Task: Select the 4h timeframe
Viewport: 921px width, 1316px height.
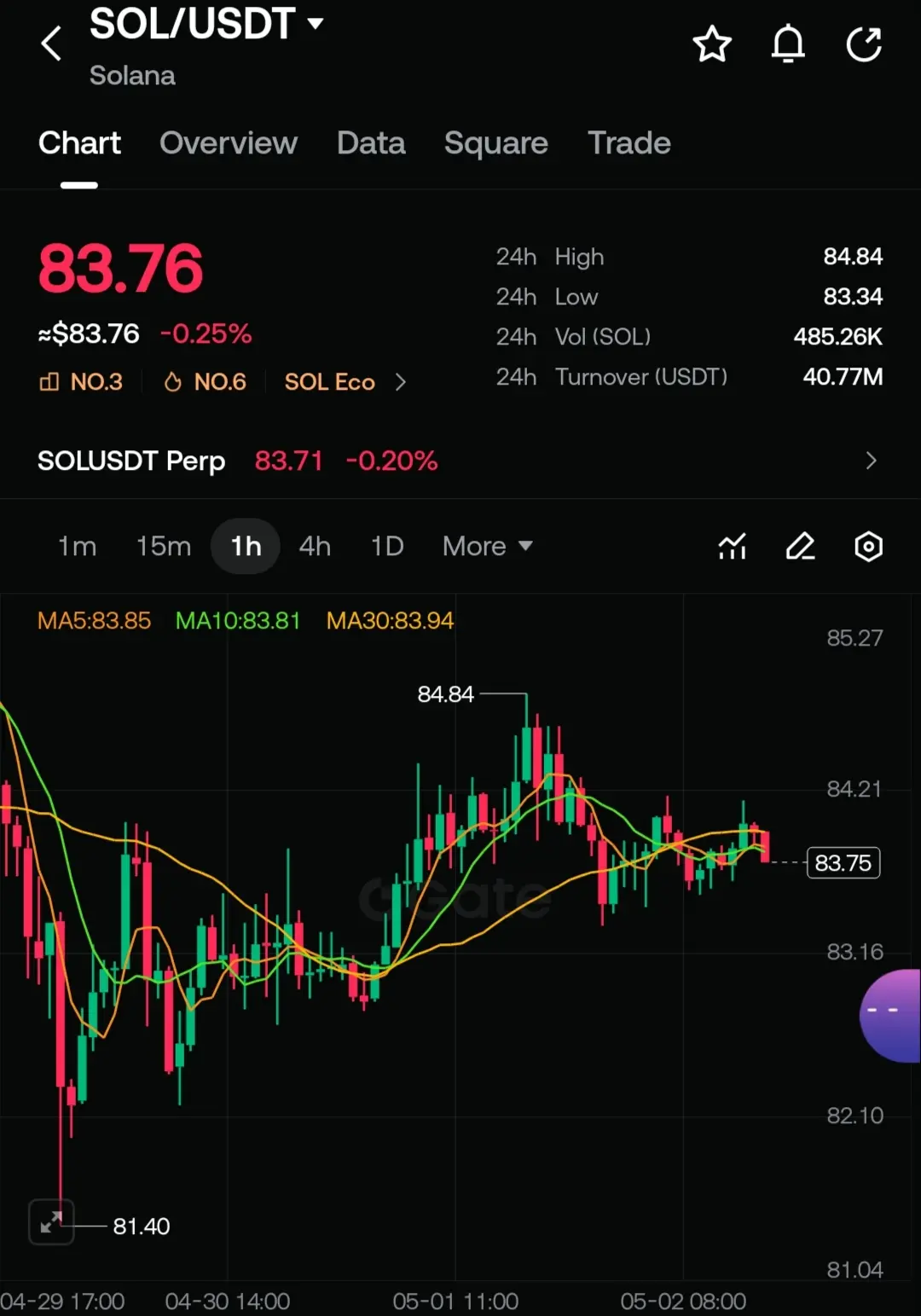Action: 315,546
